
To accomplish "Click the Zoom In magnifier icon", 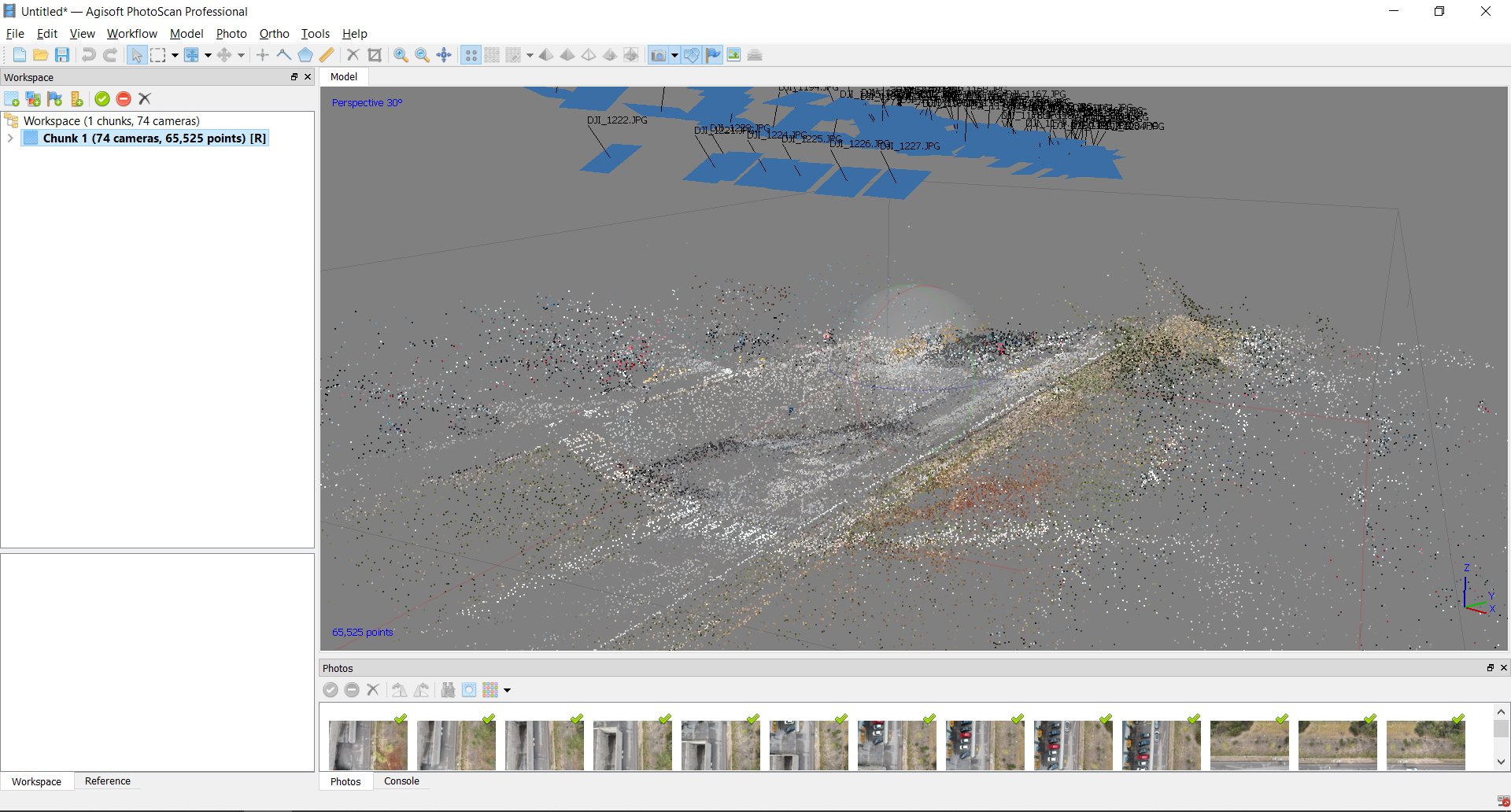I will [x=401, y=55].
